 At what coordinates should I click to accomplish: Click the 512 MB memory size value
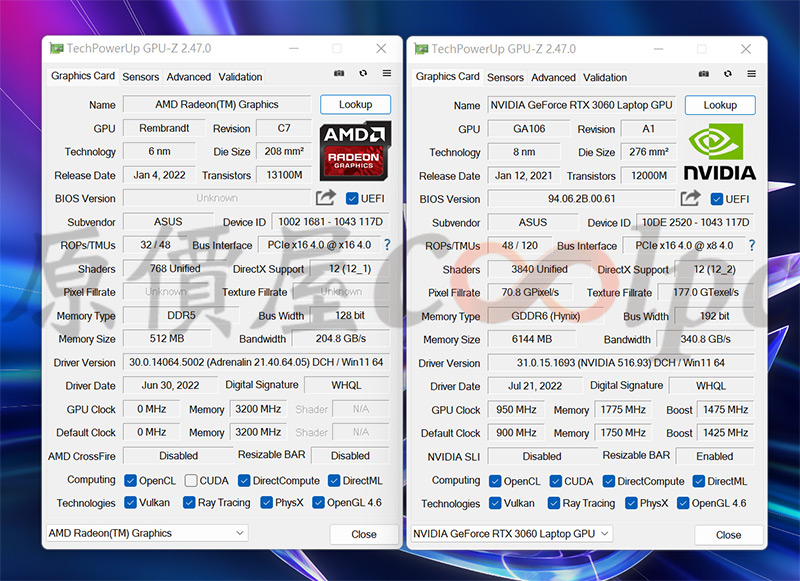click(167, 339)
